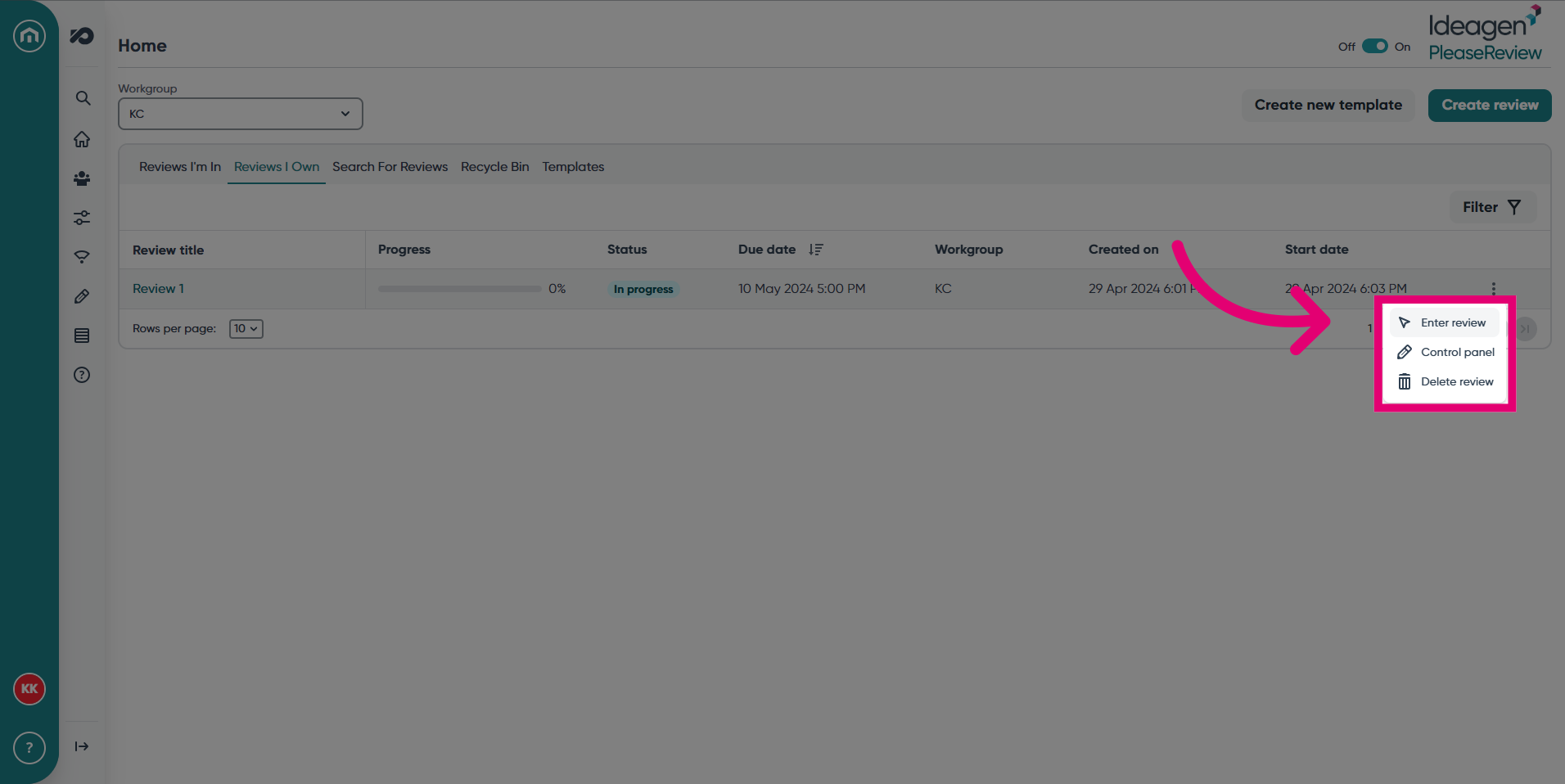Open the home circle icon in the teal bar
Screen dimensions: 1565x784
point(29,36)
